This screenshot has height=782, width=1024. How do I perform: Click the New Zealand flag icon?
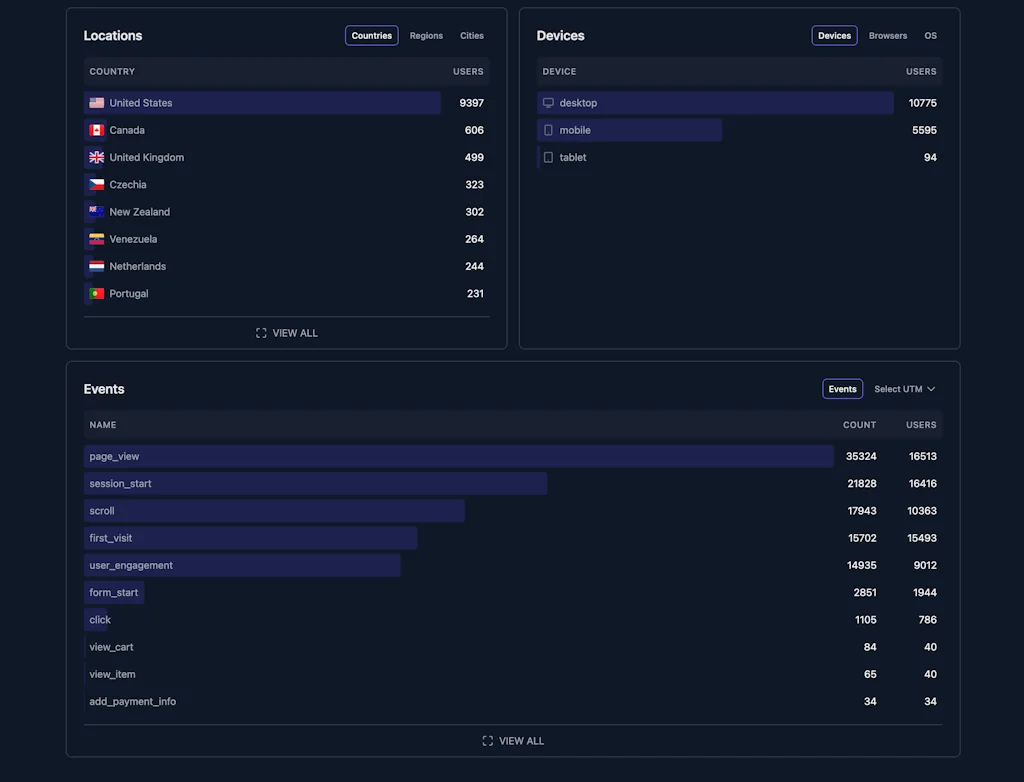click(x=97, y=211)
